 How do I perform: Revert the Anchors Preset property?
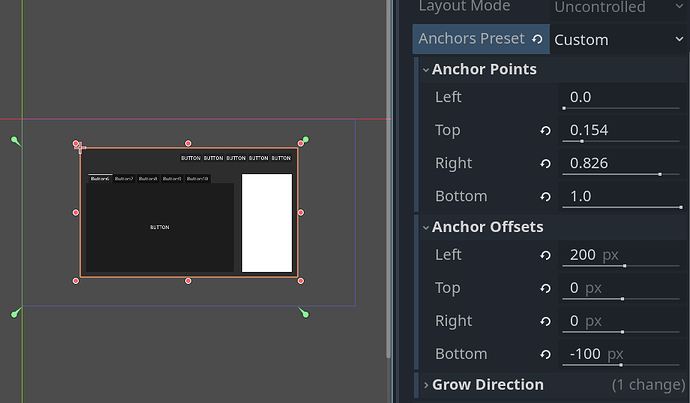pyautogui.click(x=538, y=40)
